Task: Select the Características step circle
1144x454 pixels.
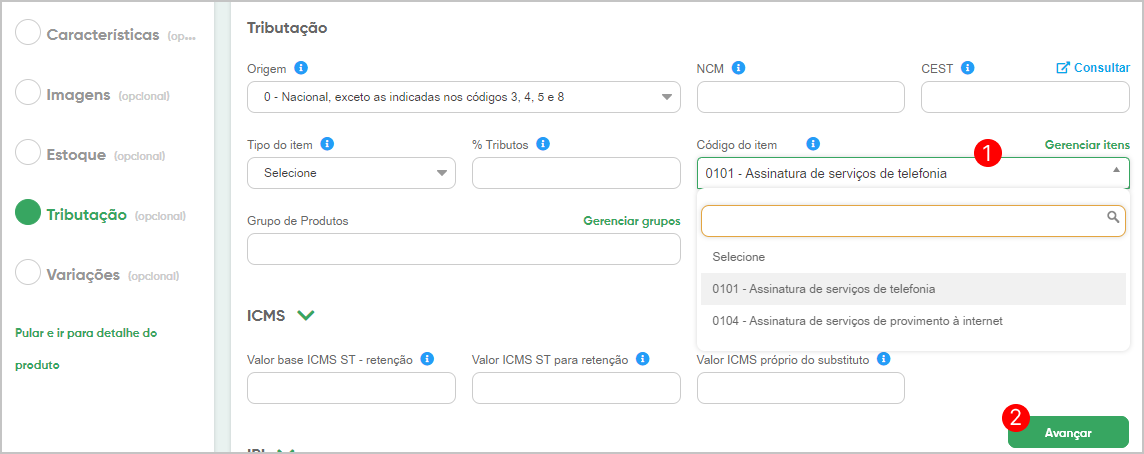Action: (28, 33)
